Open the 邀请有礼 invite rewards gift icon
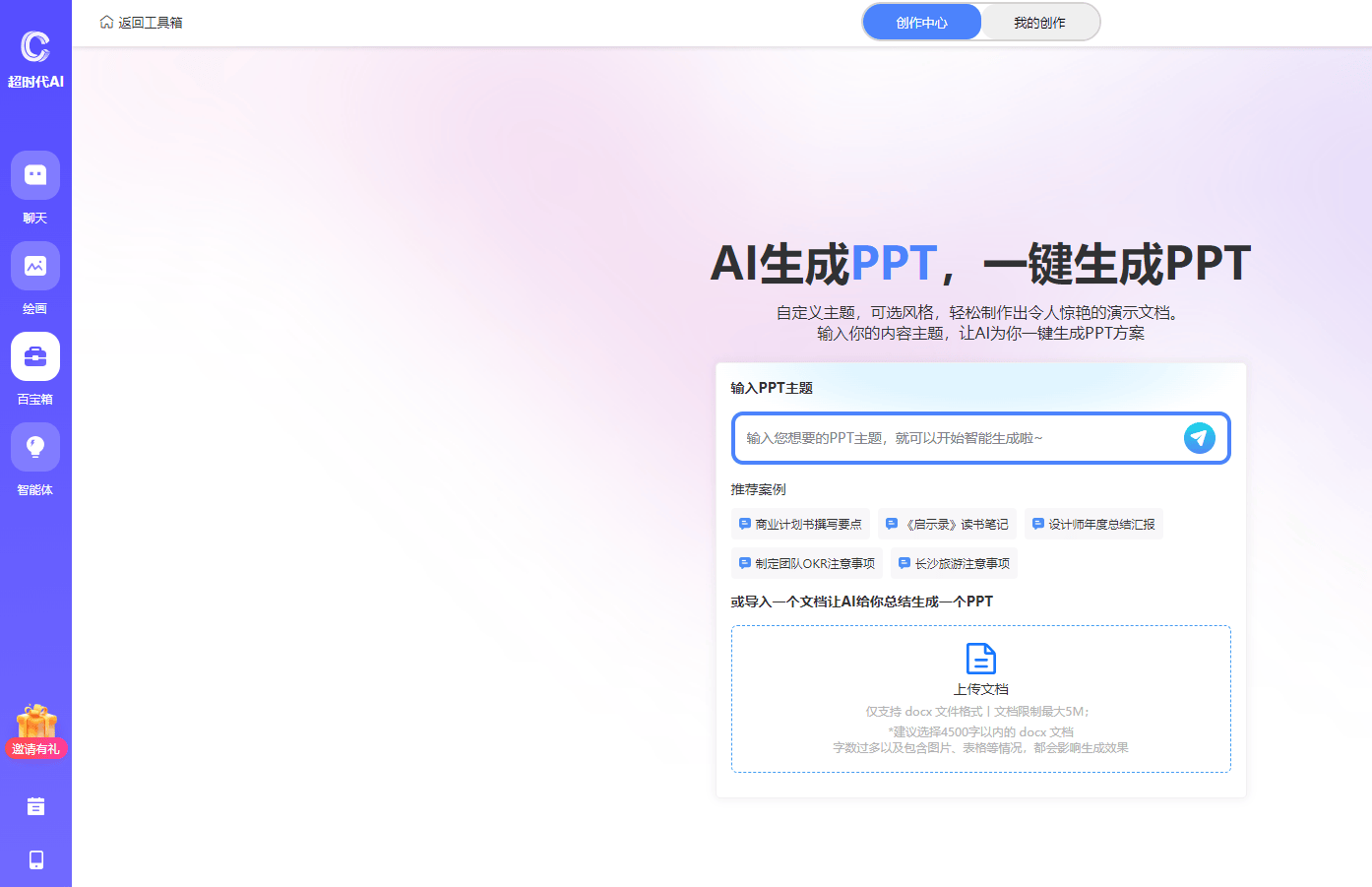The height and width of the screenshot is (887, 1372). (34, 726)
